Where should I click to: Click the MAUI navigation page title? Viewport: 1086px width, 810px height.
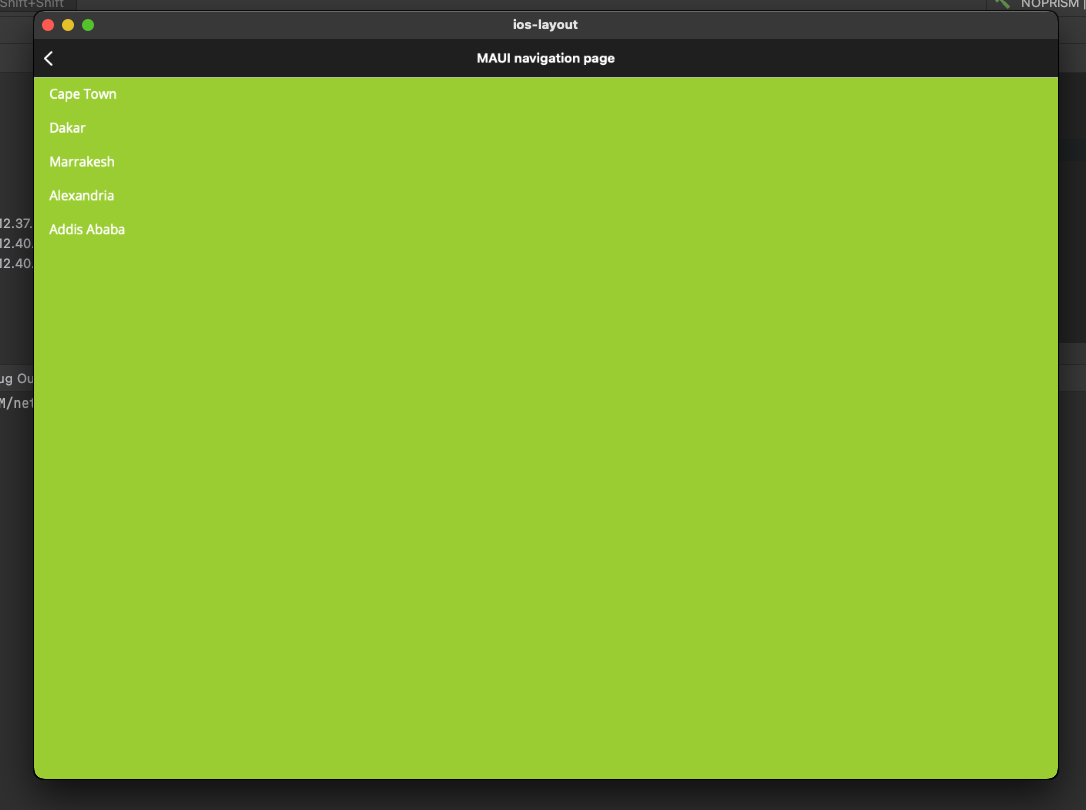click(x=546, y=58)
